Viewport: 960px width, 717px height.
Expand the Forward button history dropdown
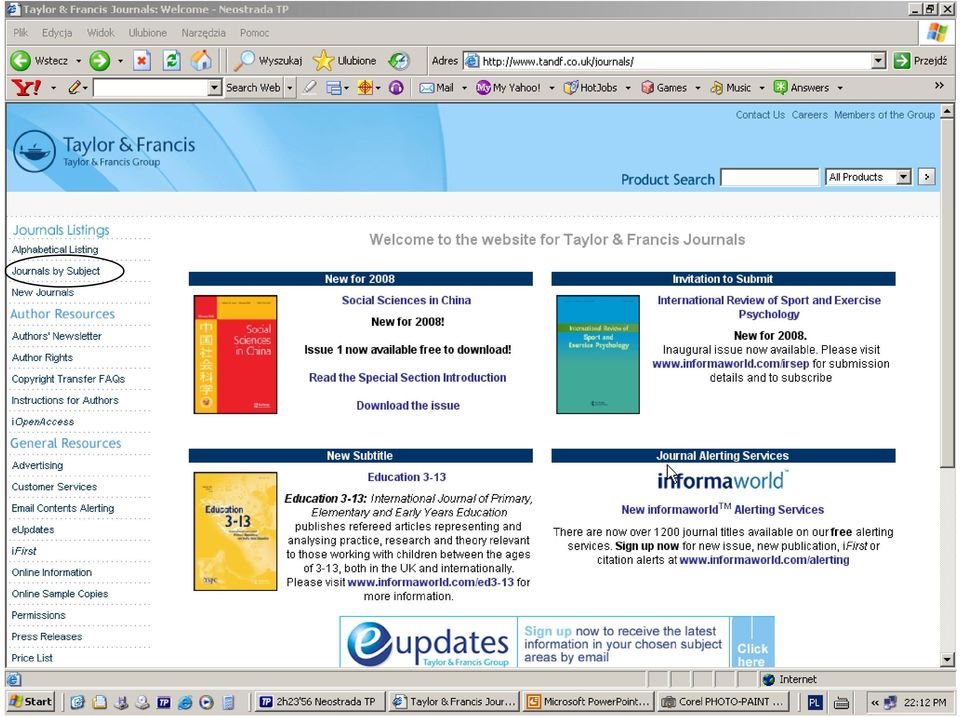[120, 61]
